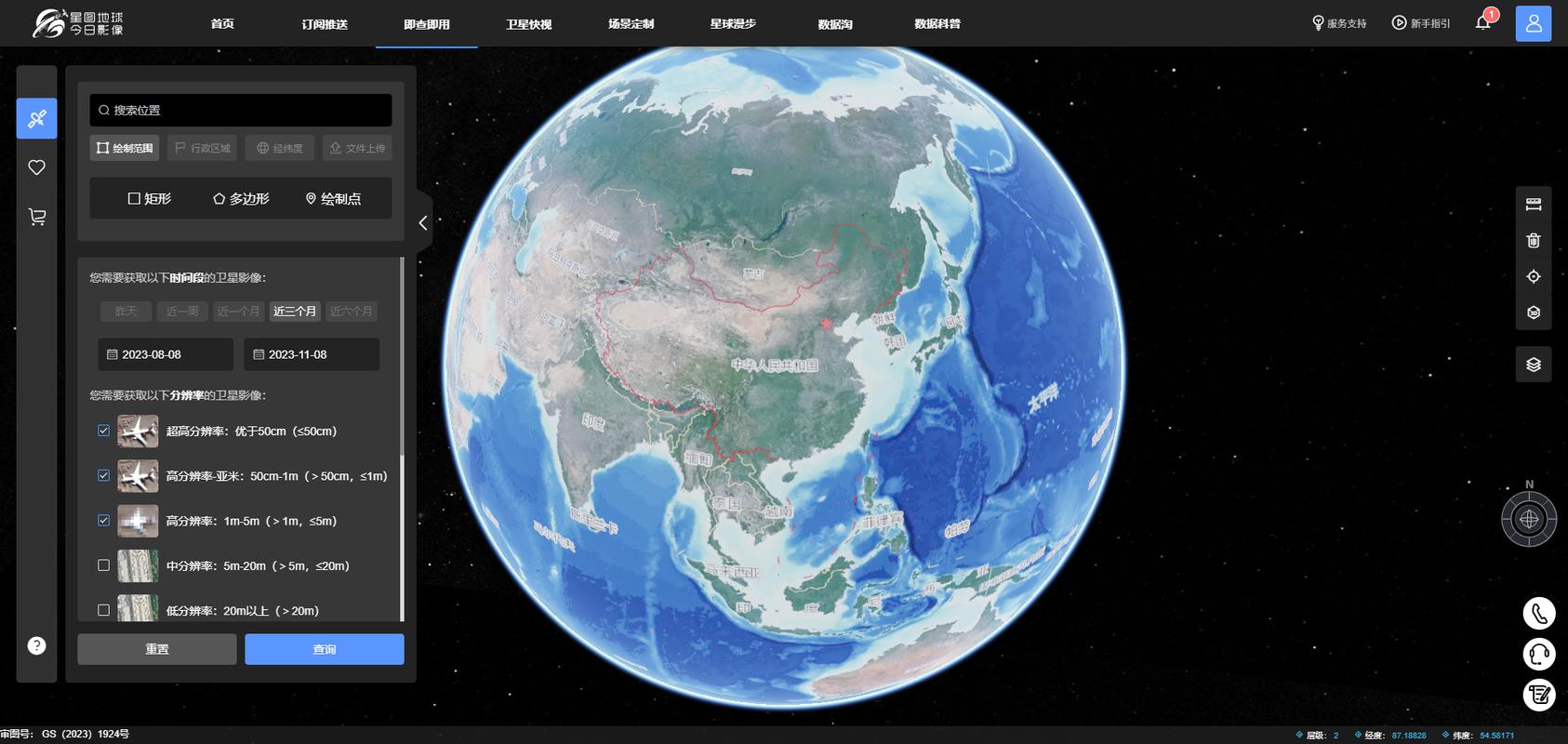The height and width of the screenshot is (744, 1568).
Task: Uncheck 高分辨率 1m-5m checkbox
Action: [x=103, y=521]
